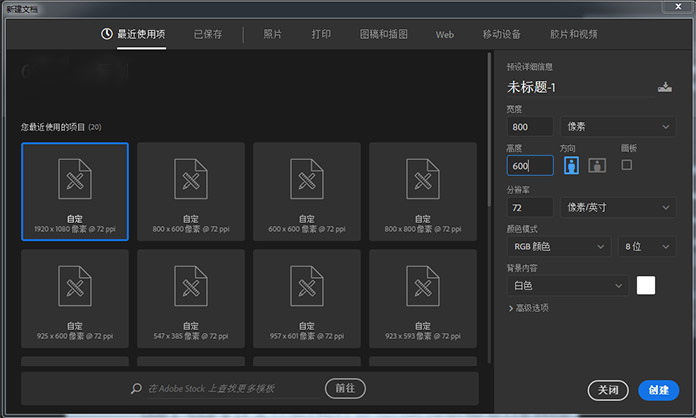Select the 547 x 385 像素 preset

[x=191, y=299]
